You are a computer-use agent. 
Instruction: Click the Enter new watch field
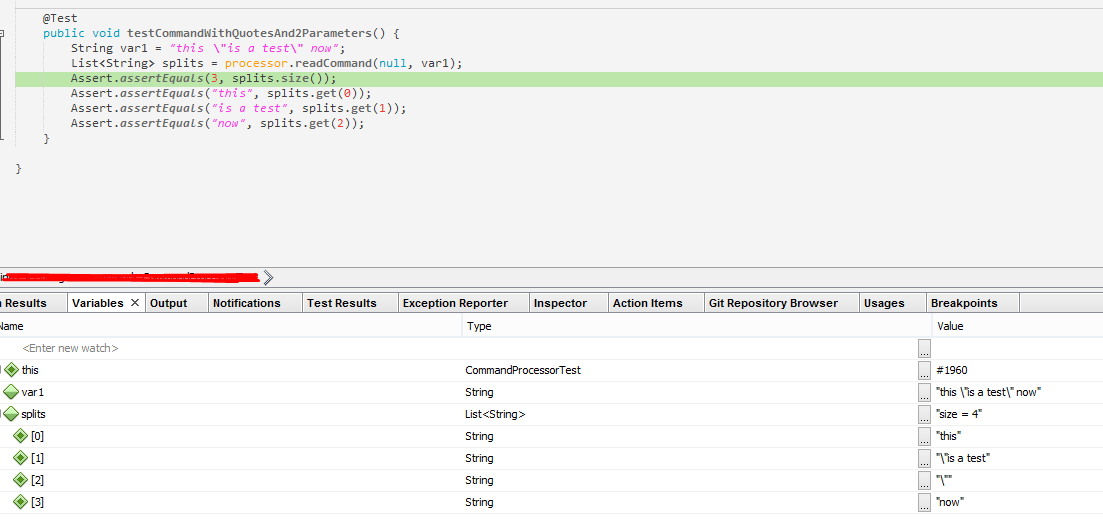tap(70, 348)
